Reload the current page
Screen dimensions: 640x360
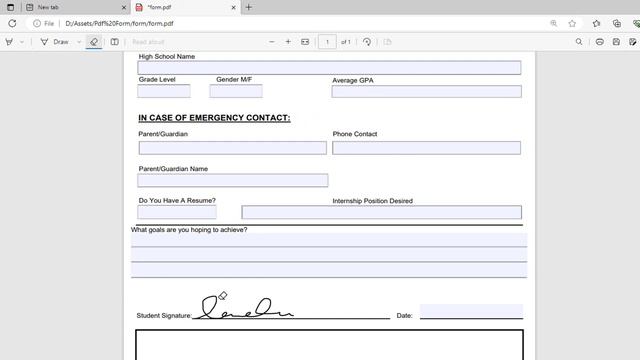tap(12, 24)
